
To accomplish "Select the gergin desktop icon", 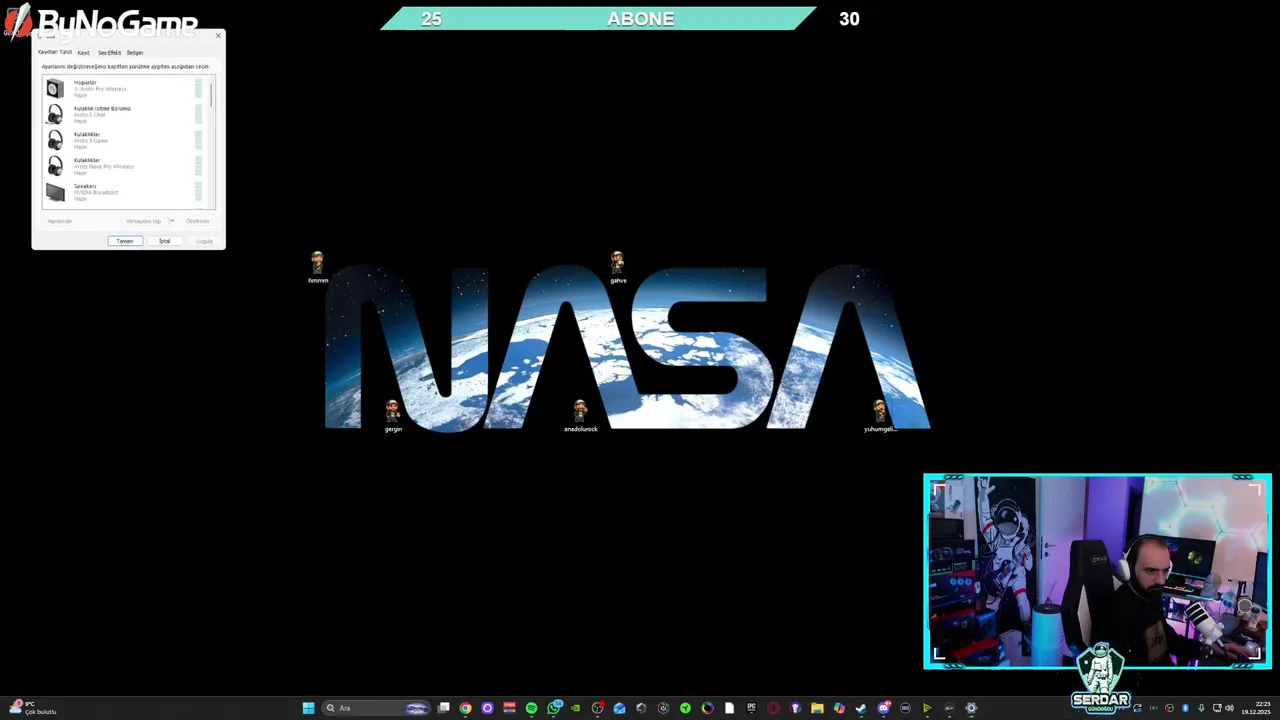I will click(393, 416).
